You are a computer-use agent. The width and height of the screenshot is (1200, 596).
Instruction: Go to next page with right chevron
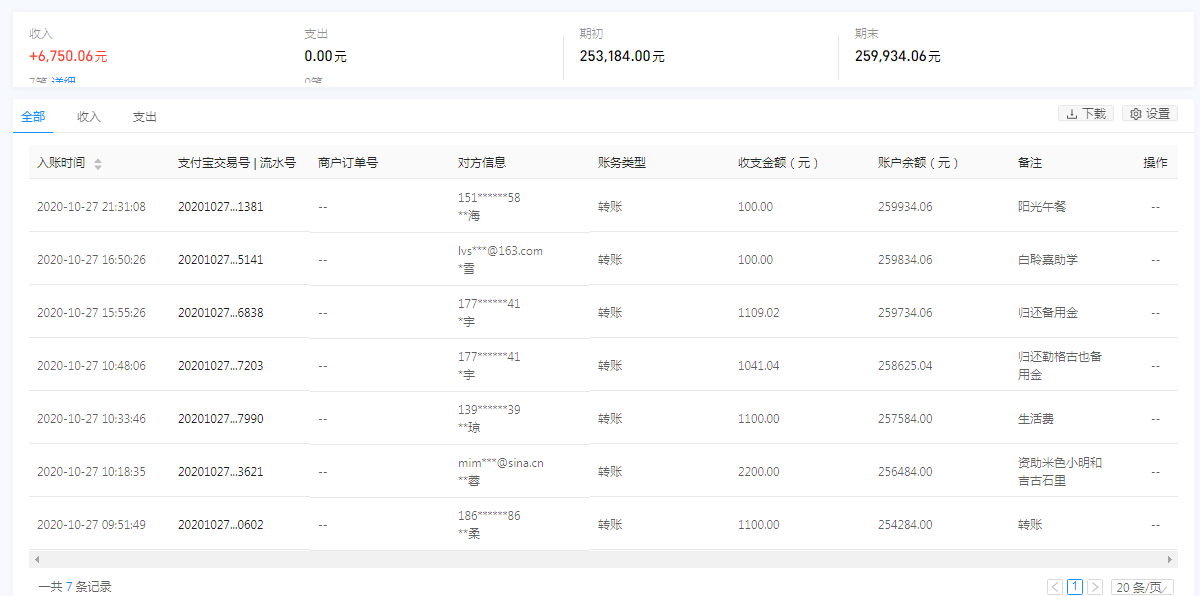click(x=1095, y=587)
